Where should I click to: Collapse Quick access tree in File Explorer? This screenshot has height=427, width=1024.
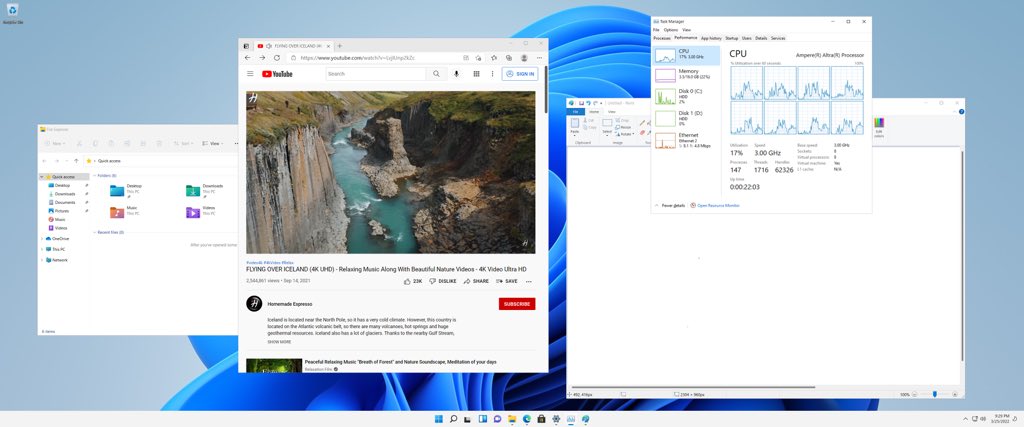42,177
